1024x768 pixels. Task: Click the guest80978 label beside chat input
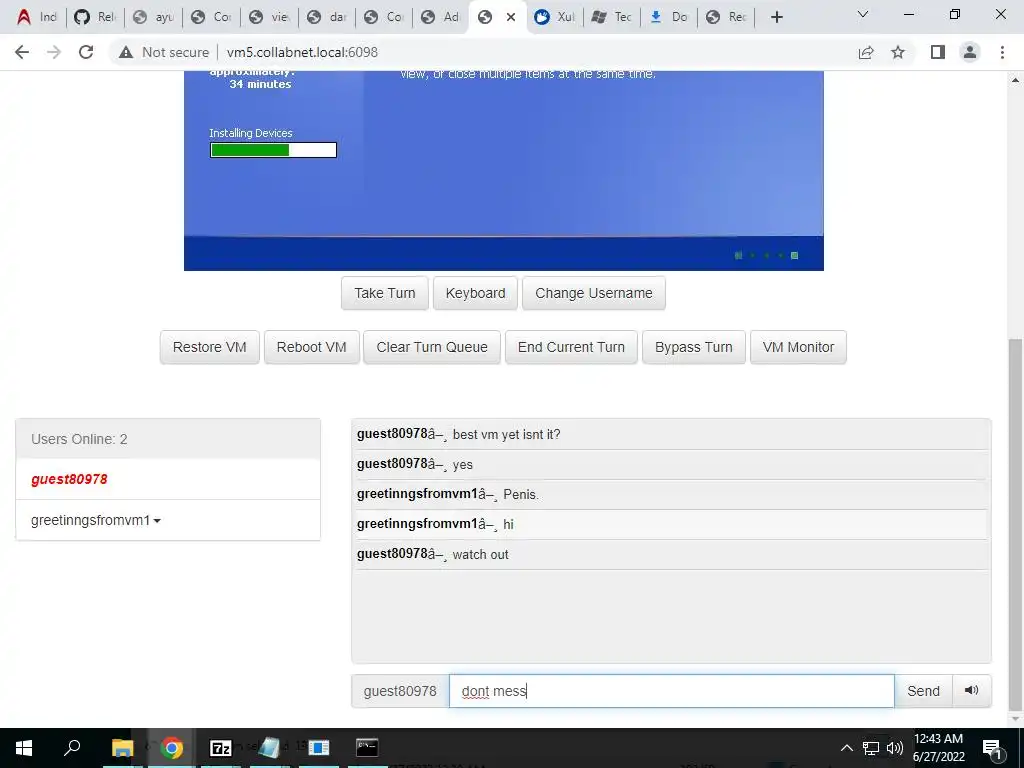(x=400, y=691)
